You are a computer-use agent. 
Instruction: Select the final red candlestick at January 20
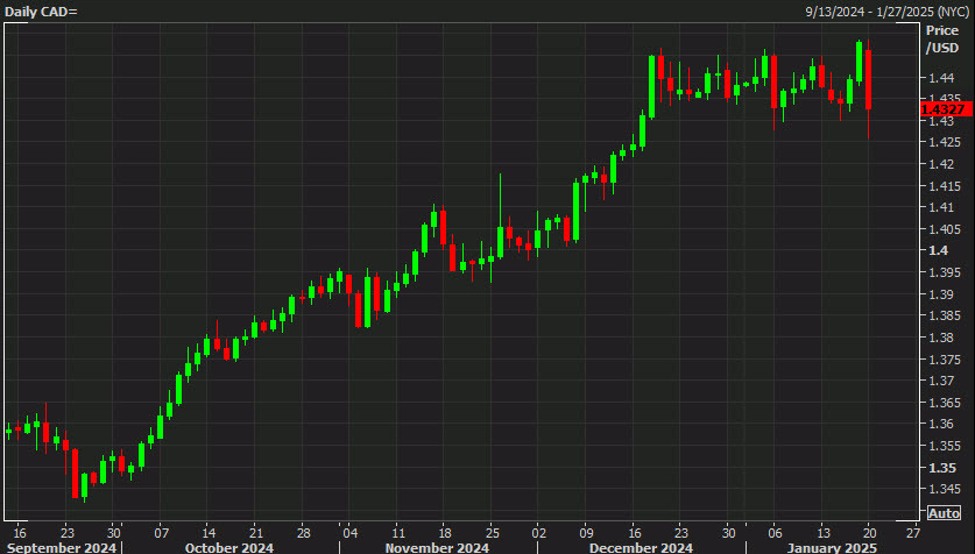(870, 78)
